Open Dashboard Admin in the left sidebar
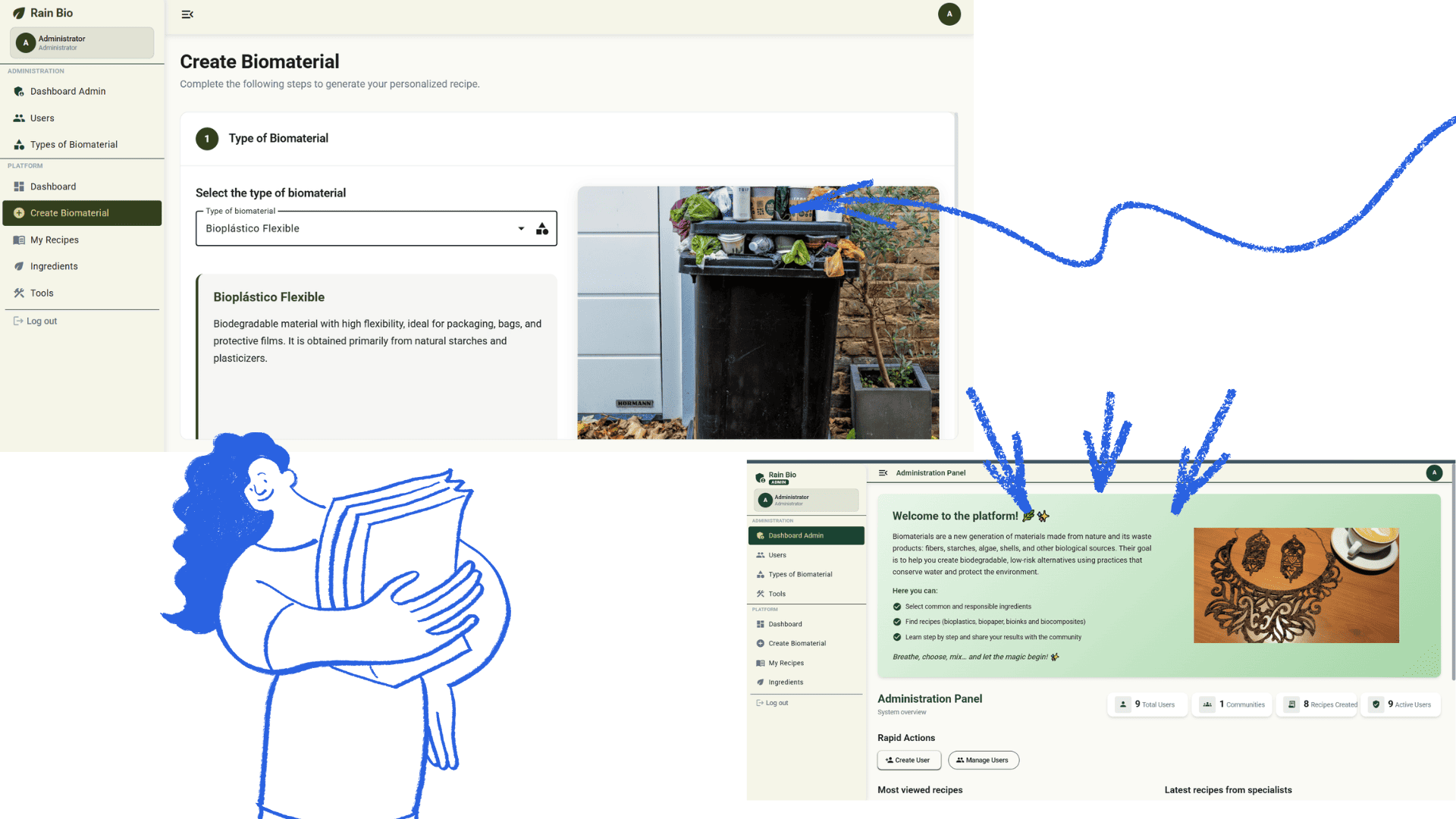 [82, 92]
